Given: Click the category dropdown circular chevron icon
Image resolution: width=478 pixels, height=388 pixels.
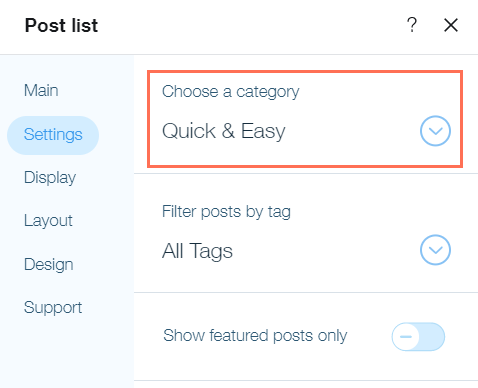Looking at the screenshot, I should tap(435, 131).
